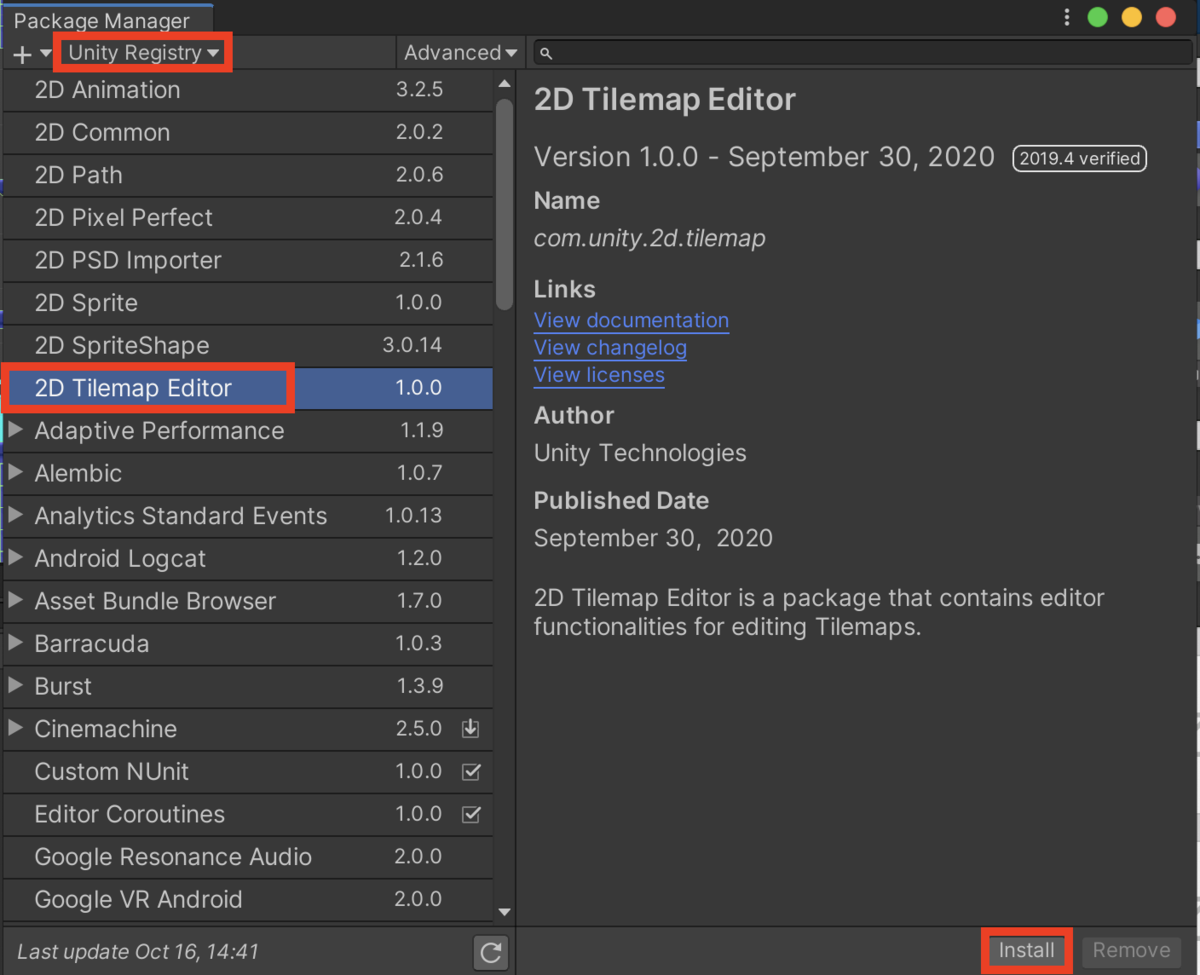1200x975 pixels.
Task: Expand the Adaptive Performance package versions
Action: tap(15, 430)
